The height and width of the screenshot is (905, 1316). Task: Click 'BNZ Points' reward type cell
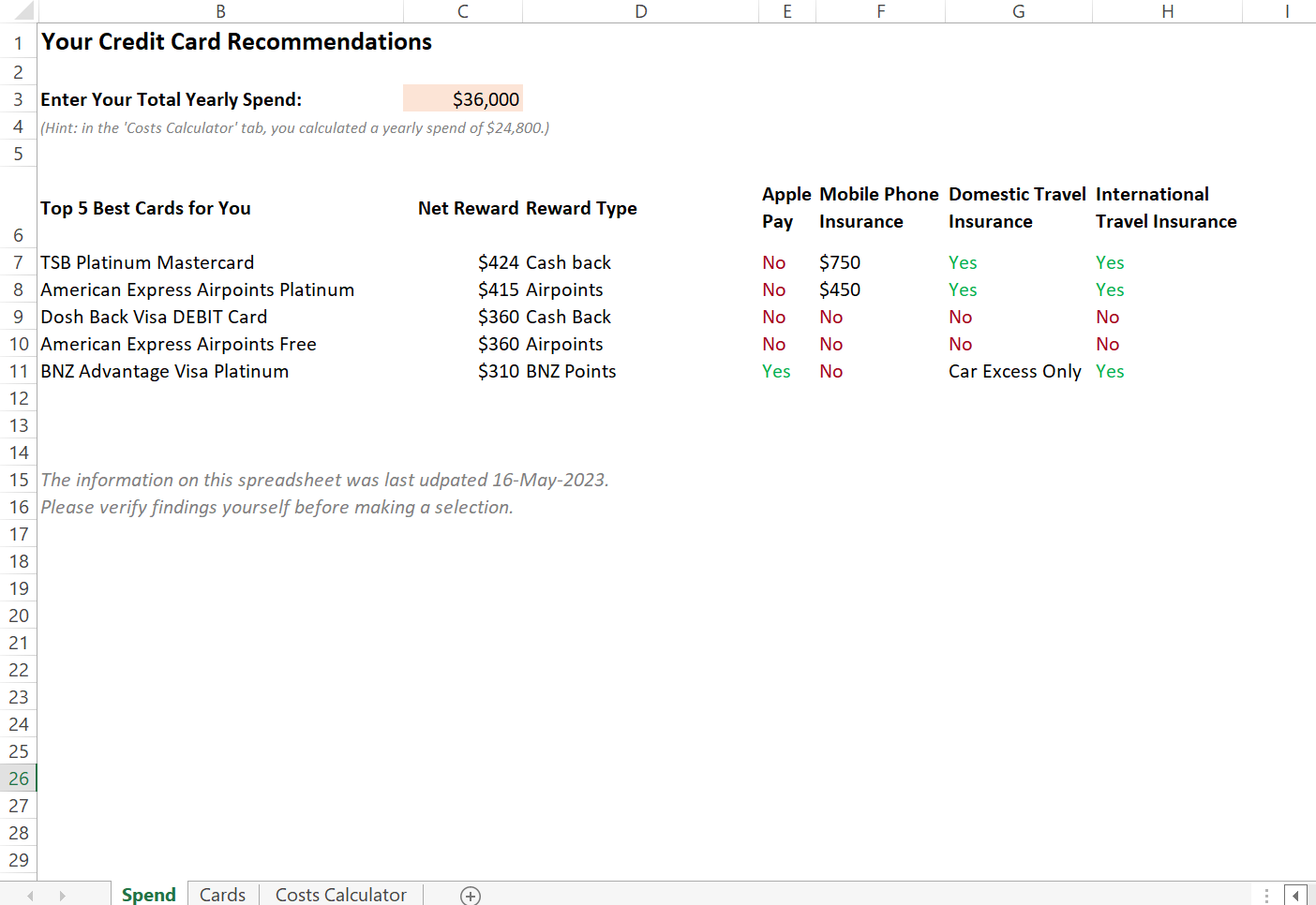tap(571, 371)
